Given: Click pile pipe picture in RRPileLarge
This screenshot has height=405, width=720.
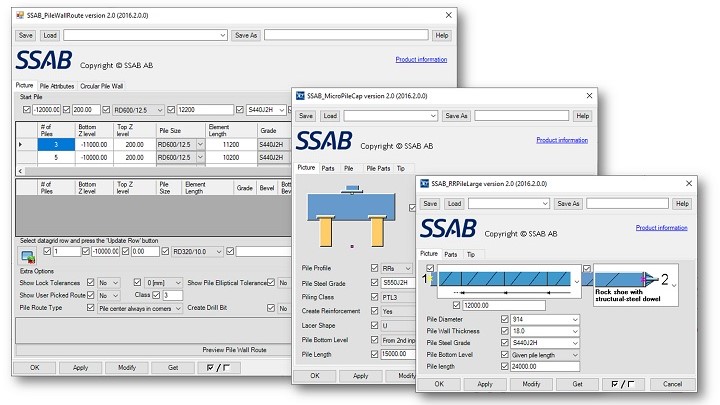Looking at the screenshot, I should click(504, 281).
